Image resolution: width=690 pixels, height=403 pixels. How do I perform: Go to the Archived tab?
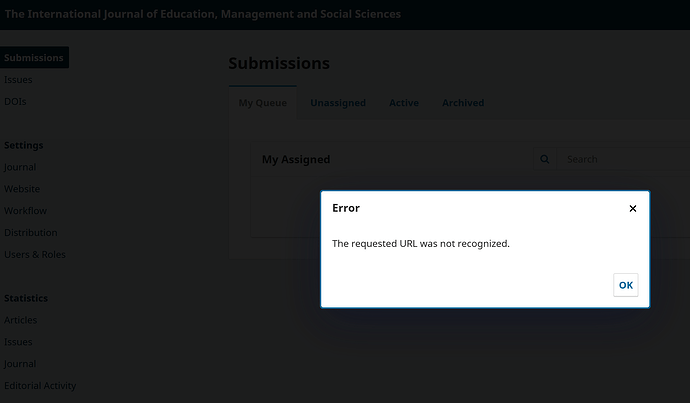tap(463, 103)
